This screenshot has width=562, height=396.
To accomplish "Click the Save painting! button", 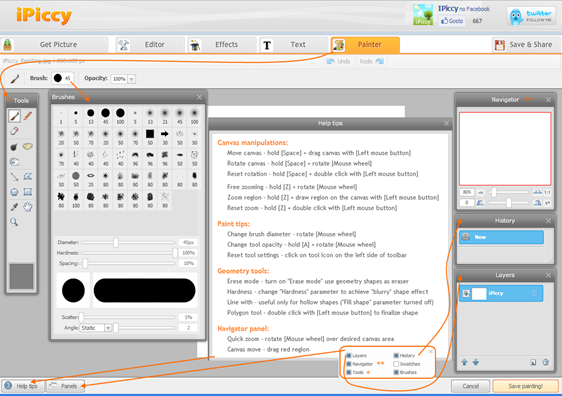I will tap(525, 386).
